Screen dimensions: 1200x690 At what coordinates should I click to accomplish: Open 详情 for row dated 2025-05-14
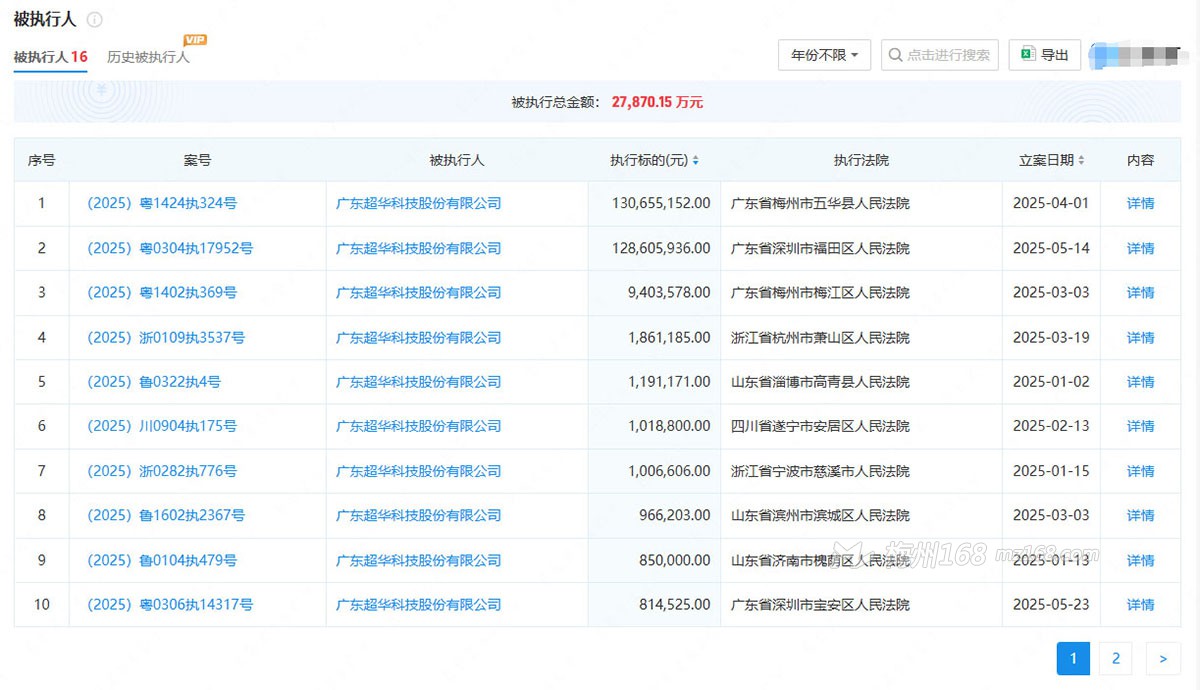(x=1140, y=248)
